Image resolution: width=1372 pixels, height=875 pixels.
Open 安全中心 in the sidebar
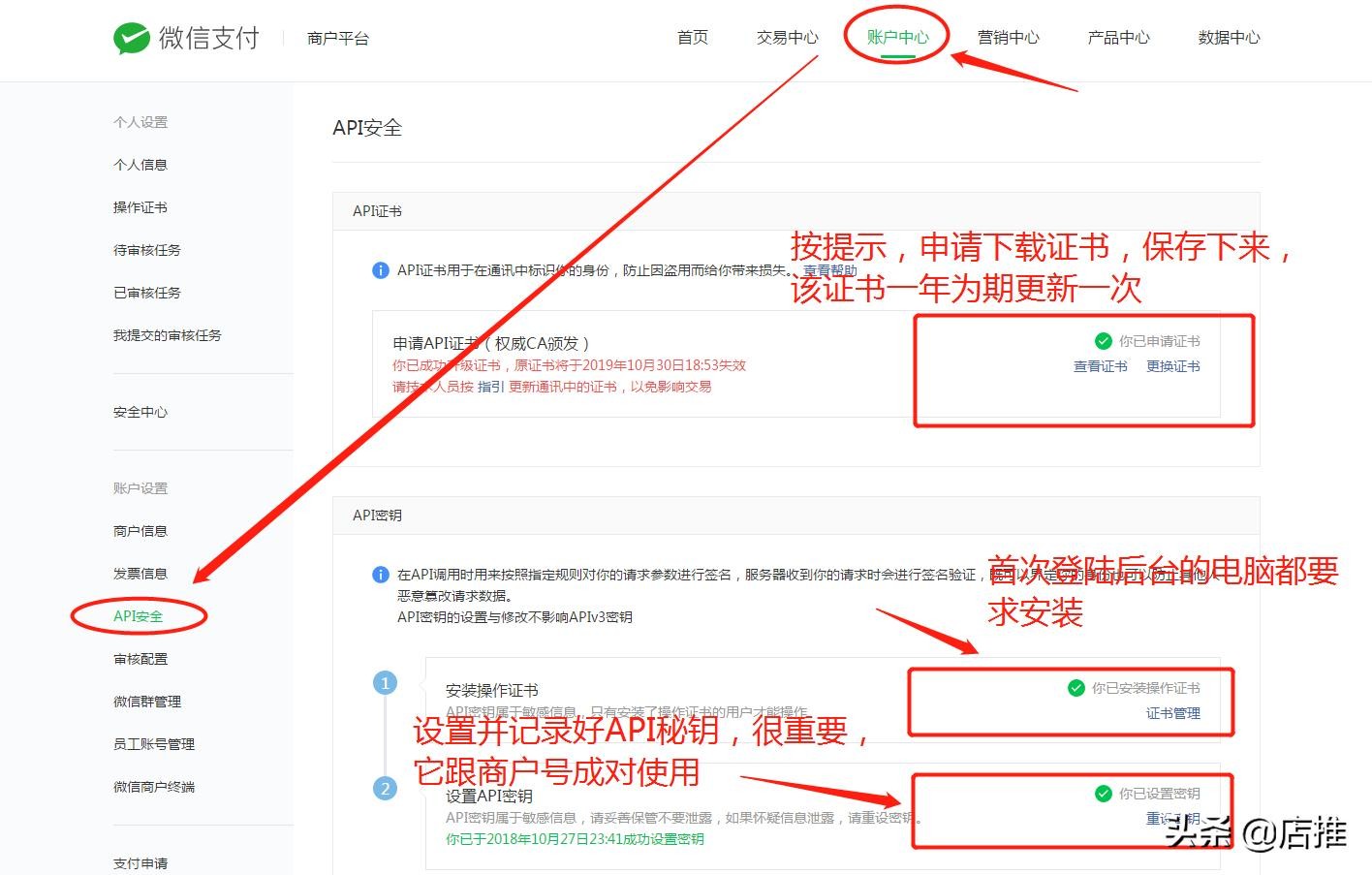[140, 412]
